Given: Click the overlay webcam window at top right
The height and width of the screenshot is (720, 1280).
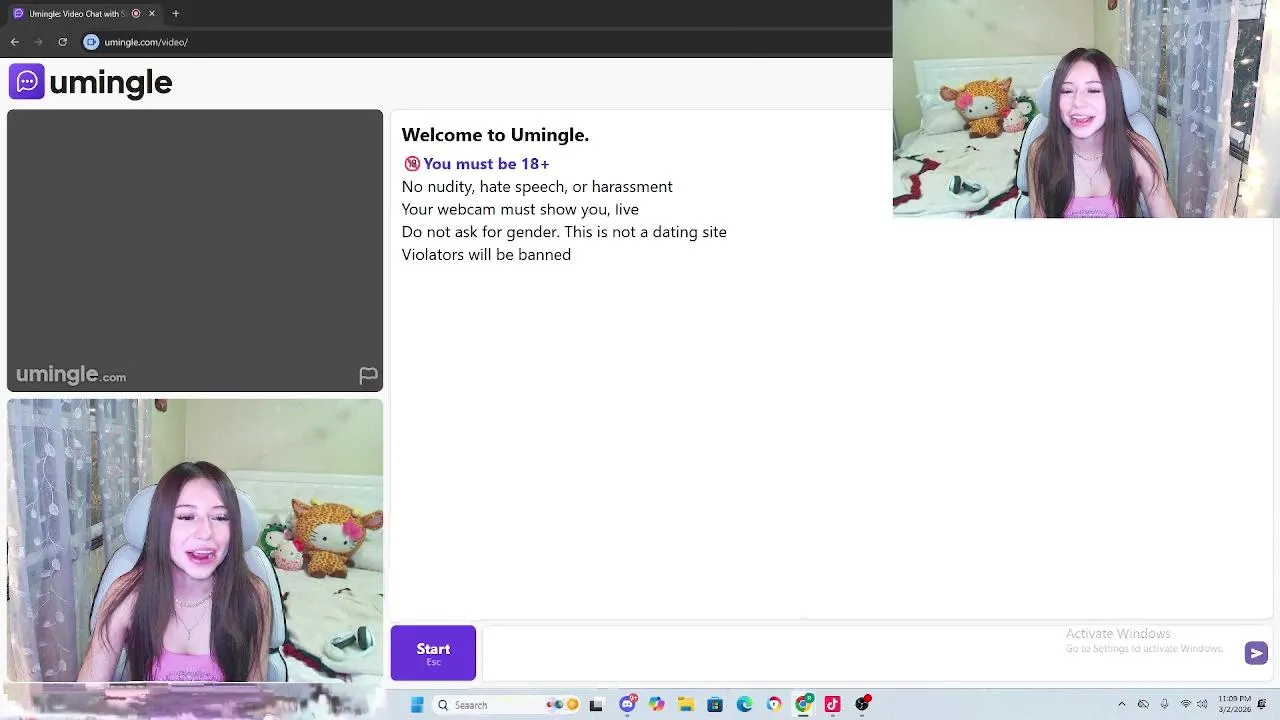Looking at the screenshot, I should (x=1086, y=108).
